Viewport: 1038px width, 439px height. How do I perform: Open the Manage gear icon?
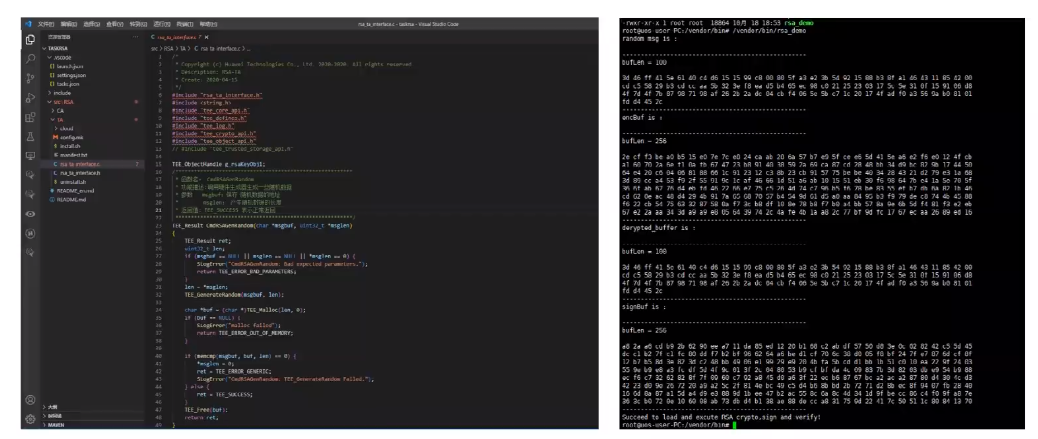[x=30, y=418]
